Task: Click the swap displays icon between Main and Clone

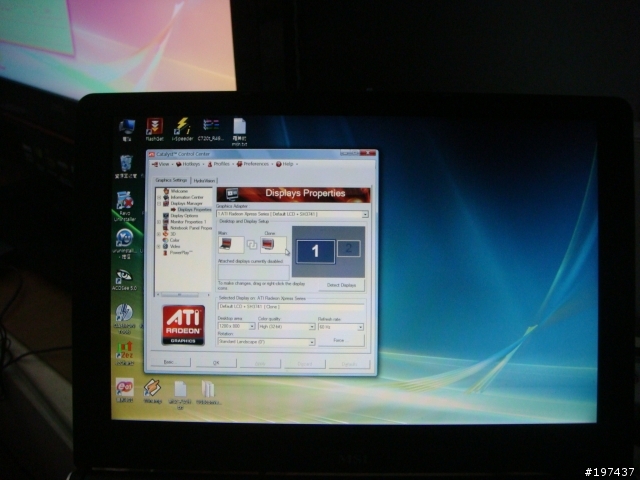Action: point(252,244)
